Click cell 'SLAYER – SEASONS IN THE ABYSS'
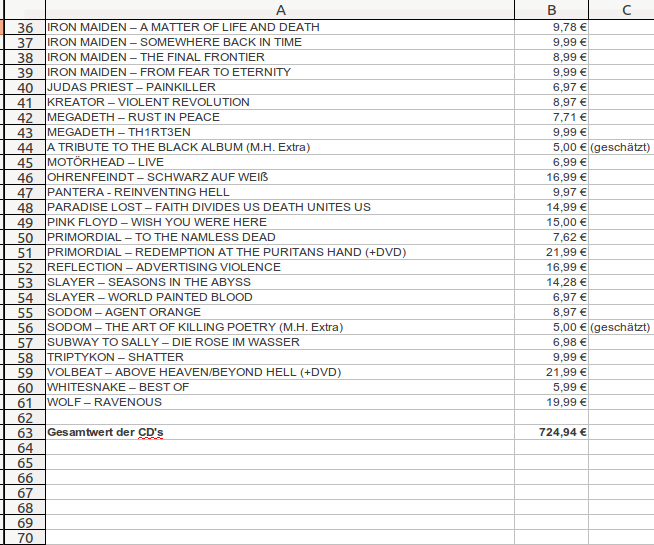This screenshot has width=654, height=545. pos(280,283)
